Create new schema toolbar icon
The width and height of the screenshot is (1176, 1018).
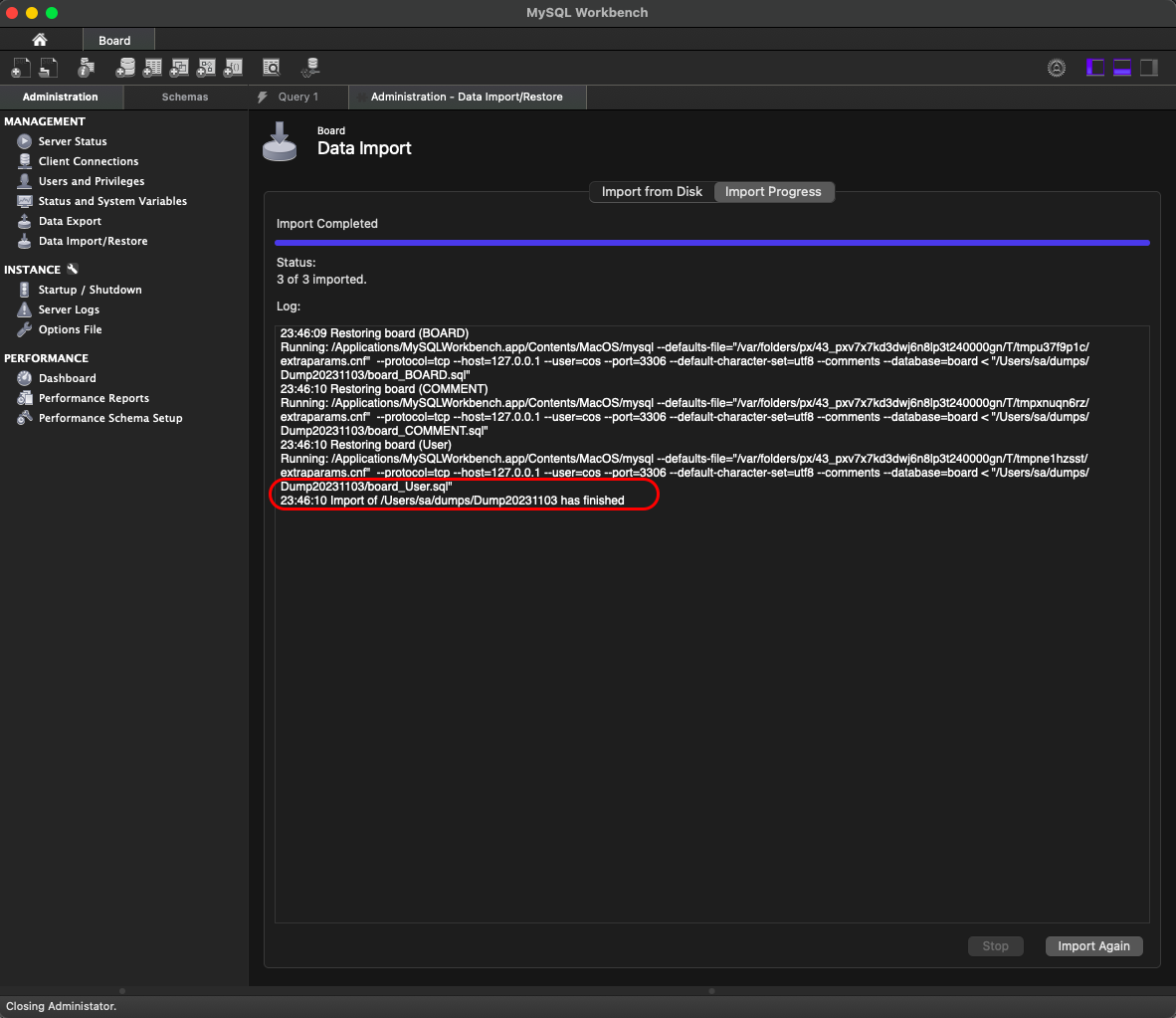125,68
